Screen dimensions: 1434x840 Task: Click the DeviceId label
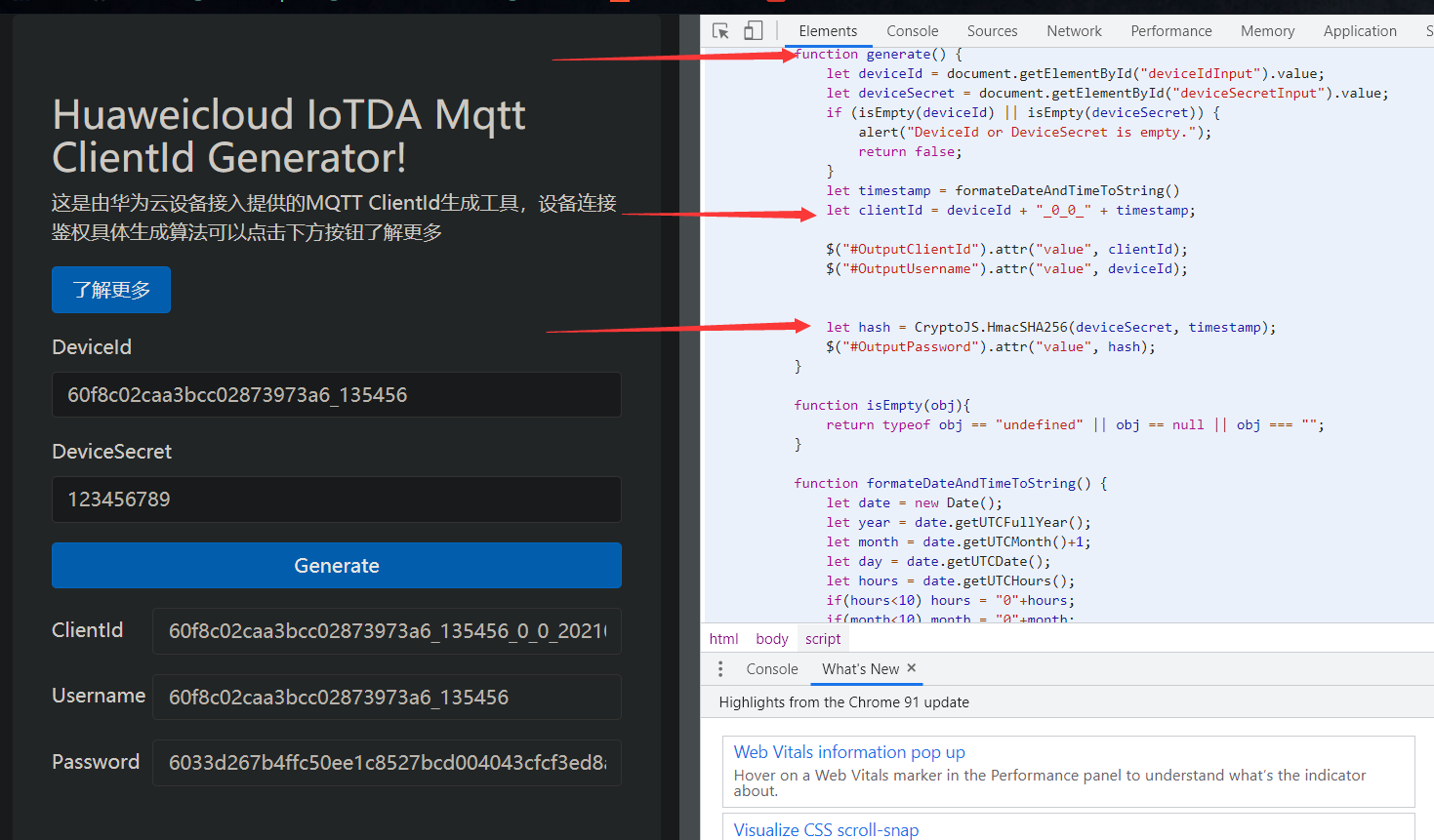pos(92,347)
